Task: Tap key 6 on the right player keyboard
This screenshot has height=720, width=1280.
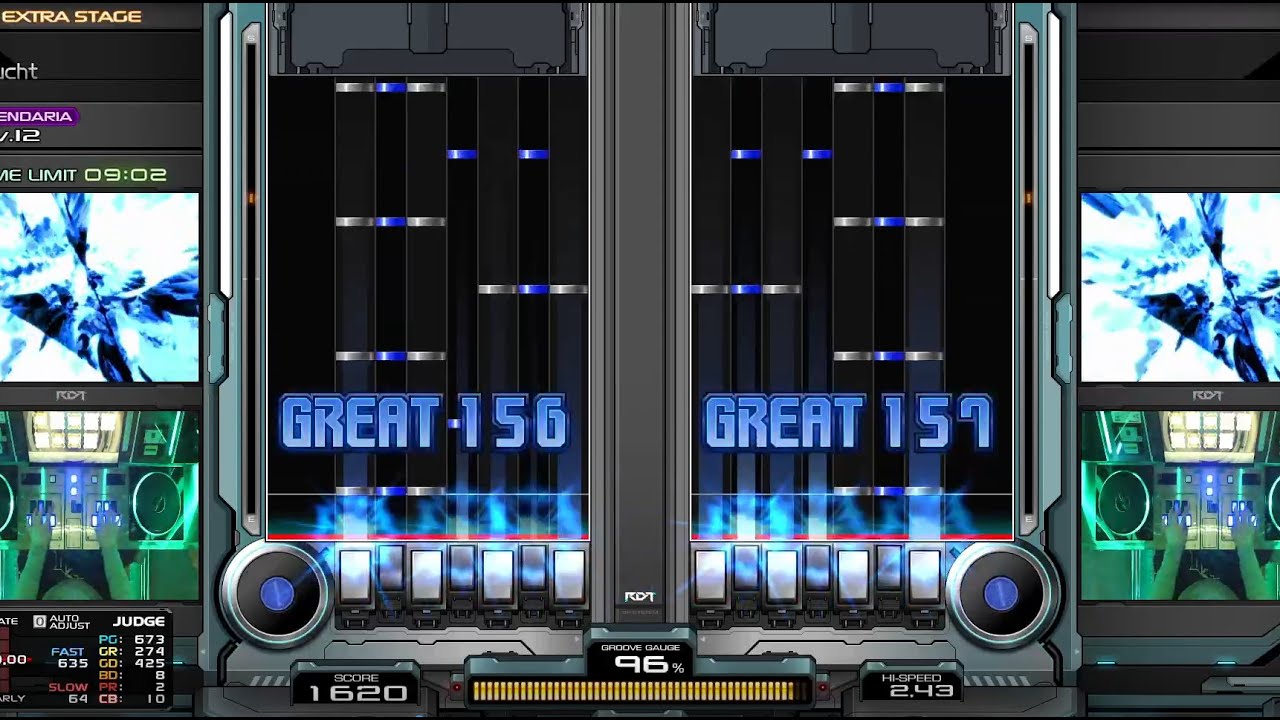Action: pyautogui.click(x=889, y=568)
